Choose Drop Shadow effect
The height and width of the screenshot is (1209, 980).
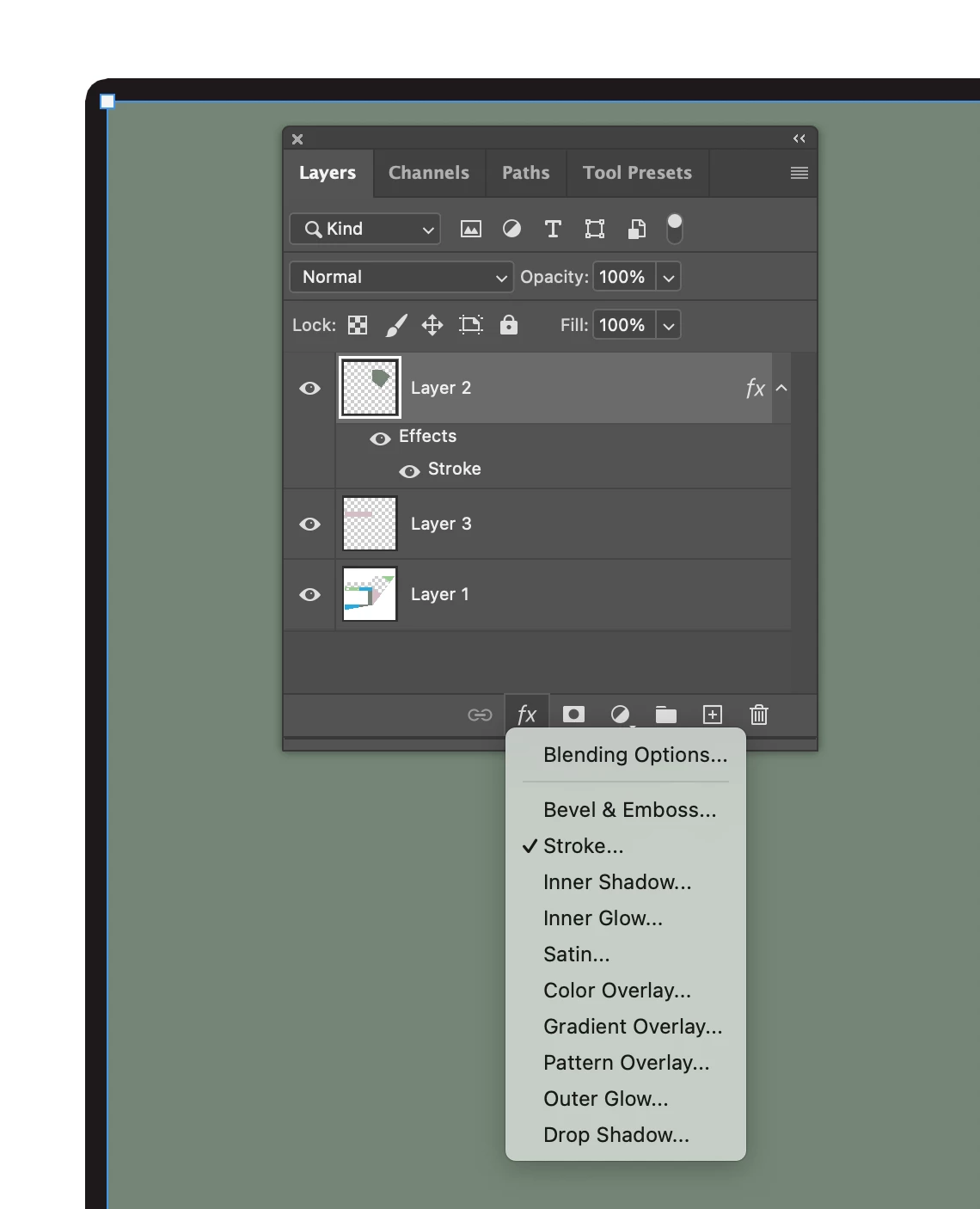pyautogui.click(x=626, y=1135)
